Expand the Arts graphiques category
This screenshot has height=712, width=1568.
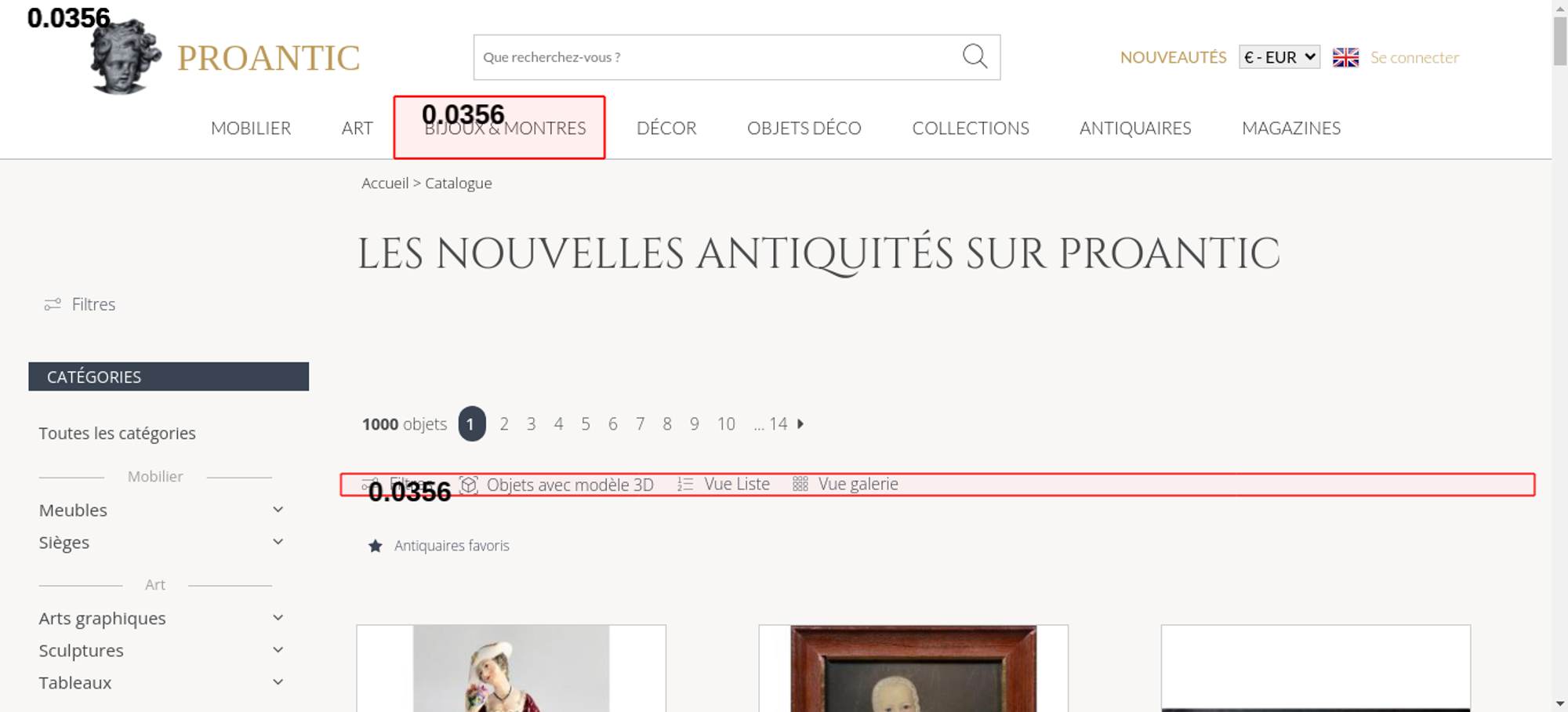click(x=278, y=618)
